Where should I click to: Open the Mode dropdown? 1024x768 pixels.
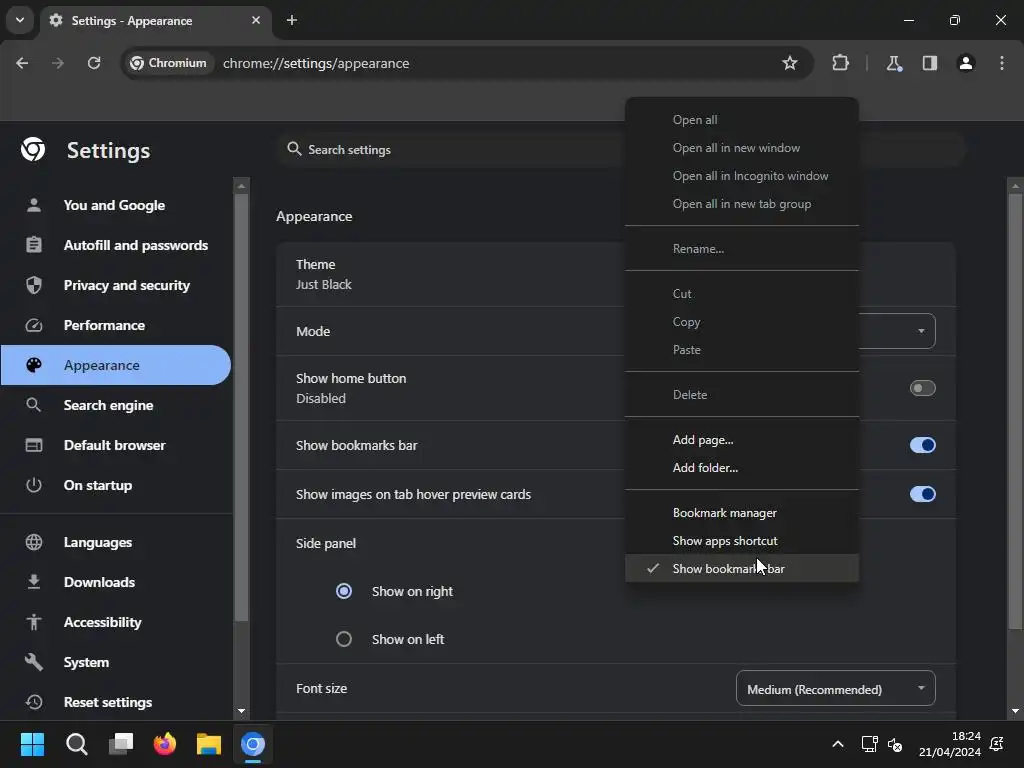897,331
